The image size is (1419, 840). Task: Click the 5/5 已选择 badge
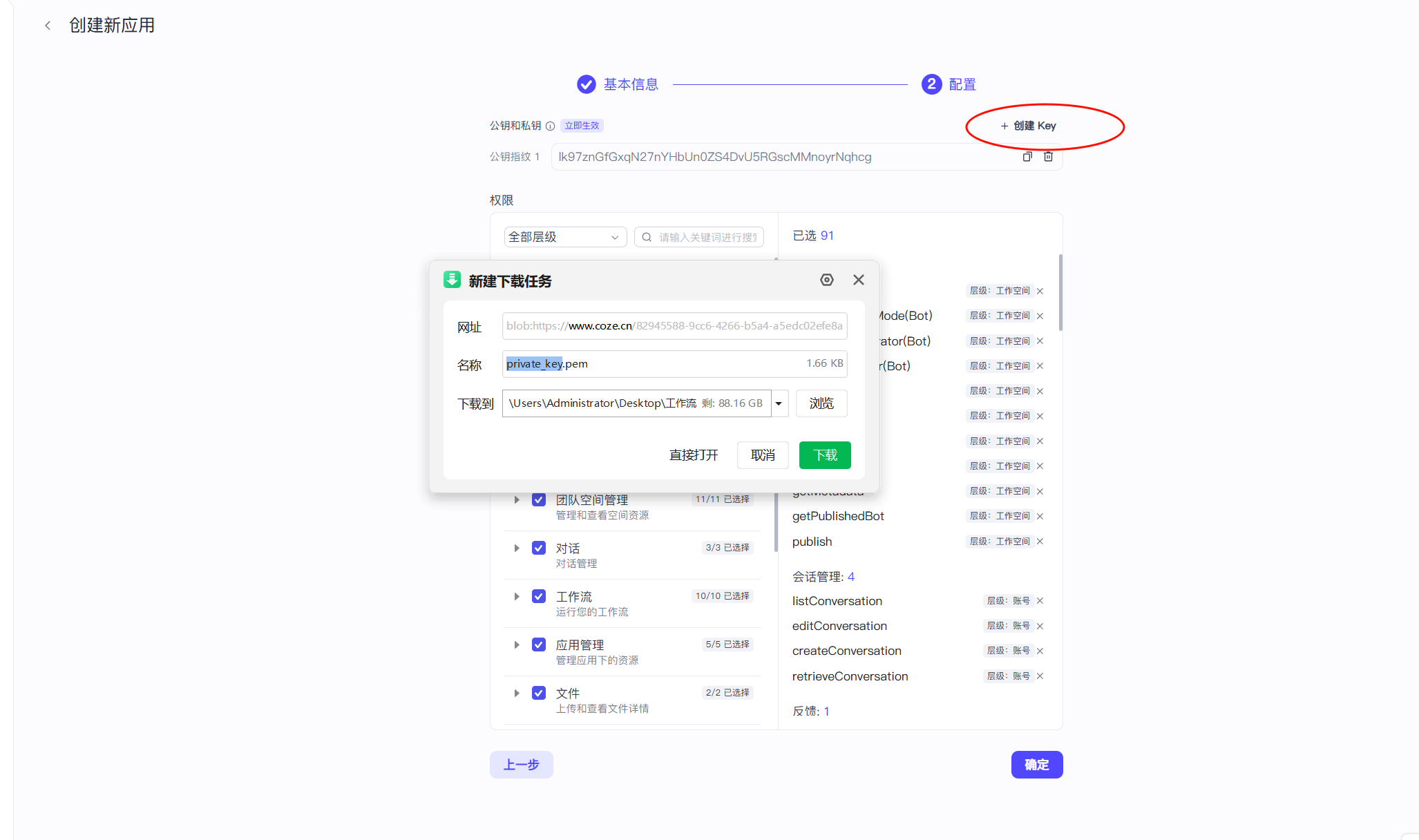point(727,645)
